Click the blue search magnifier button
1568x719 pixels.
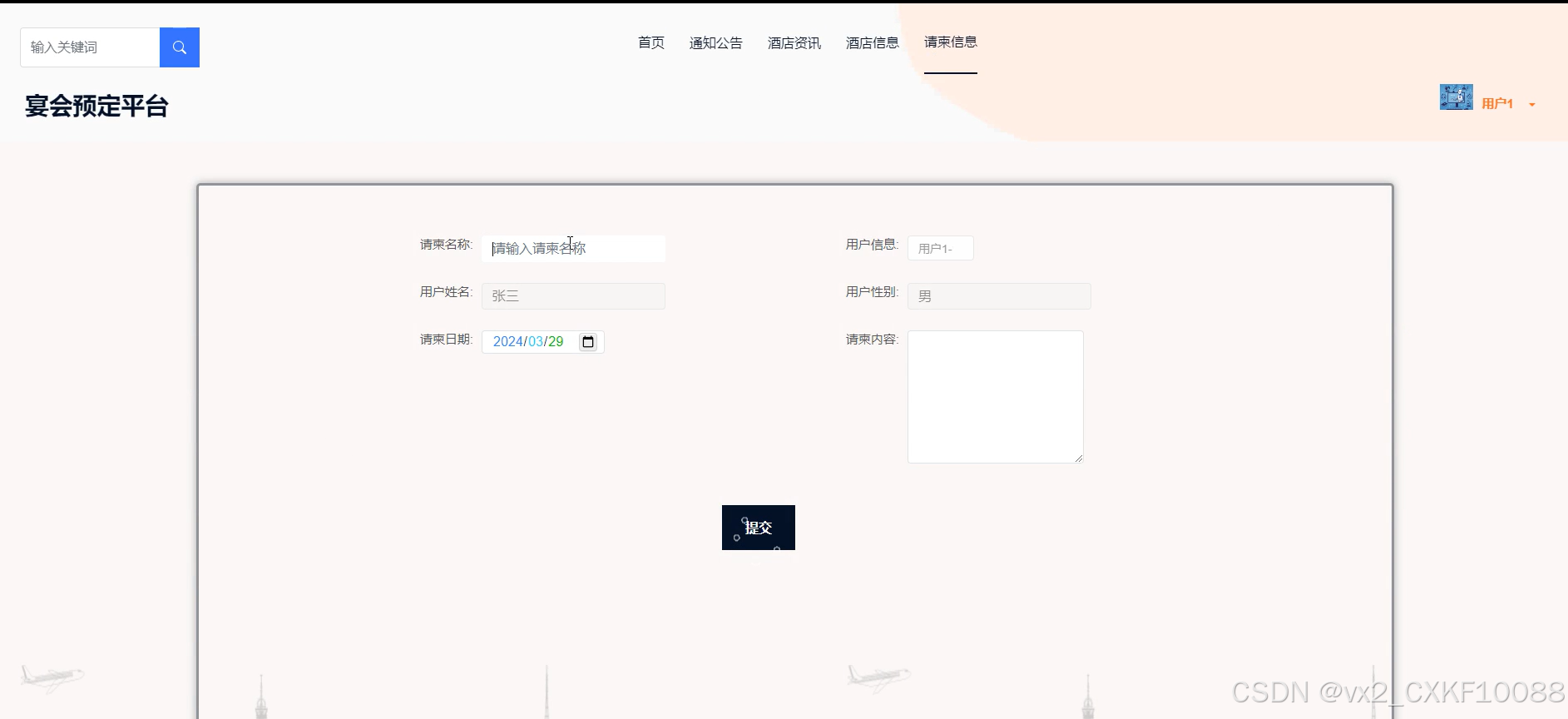coord(180,47)
